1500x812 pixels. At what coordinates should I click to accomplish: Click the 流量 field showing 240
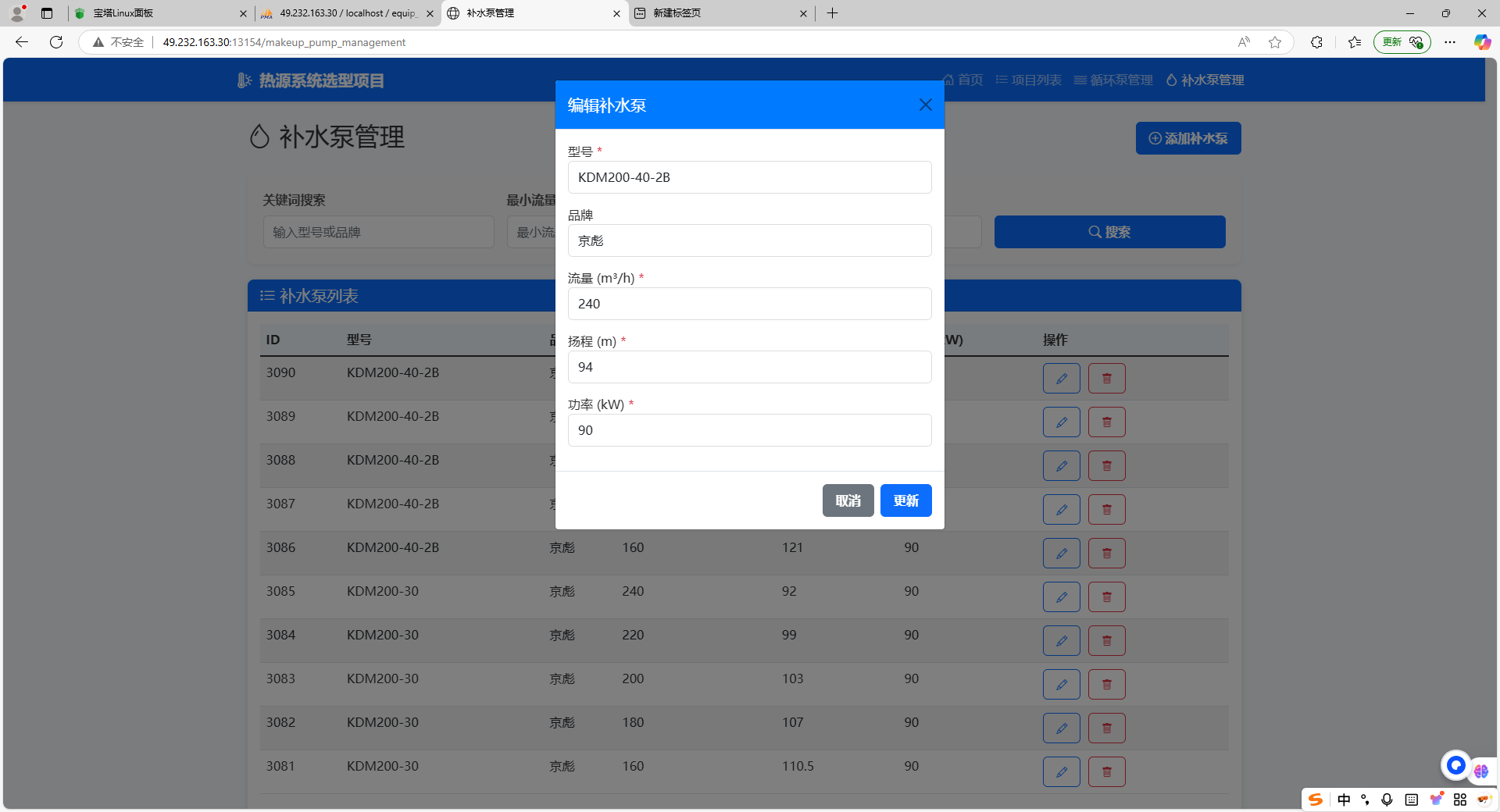[749, 304]
